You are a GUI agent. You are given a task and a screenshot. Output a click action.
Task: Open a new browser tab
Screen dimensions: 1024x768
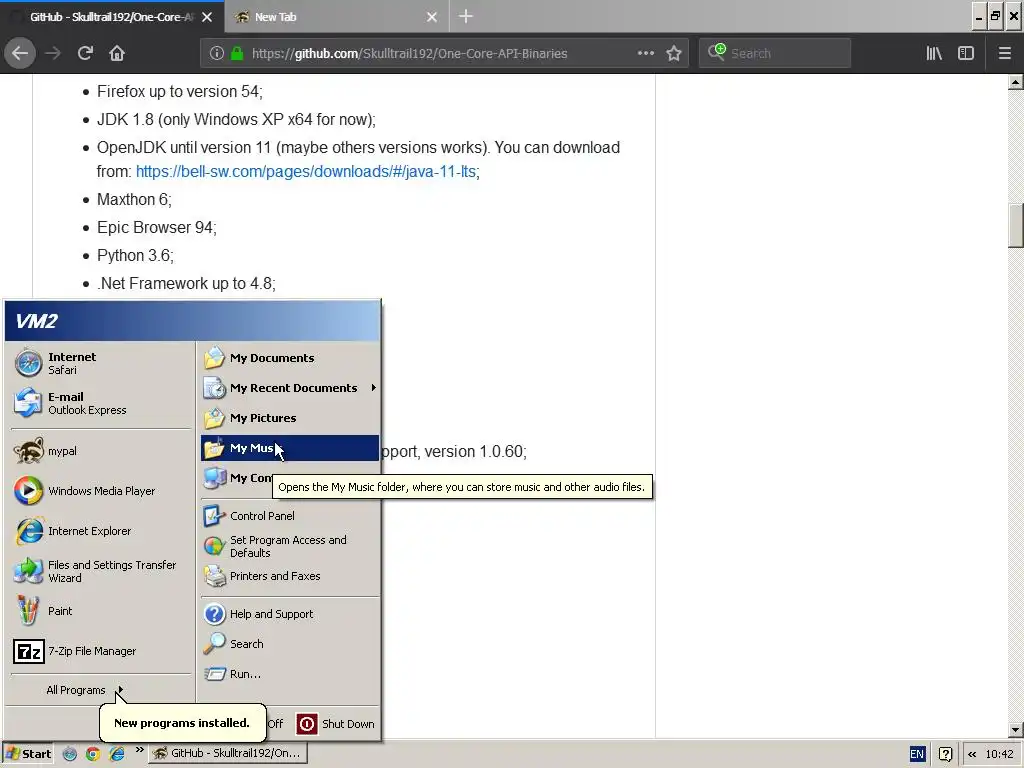tap(466, 16)
